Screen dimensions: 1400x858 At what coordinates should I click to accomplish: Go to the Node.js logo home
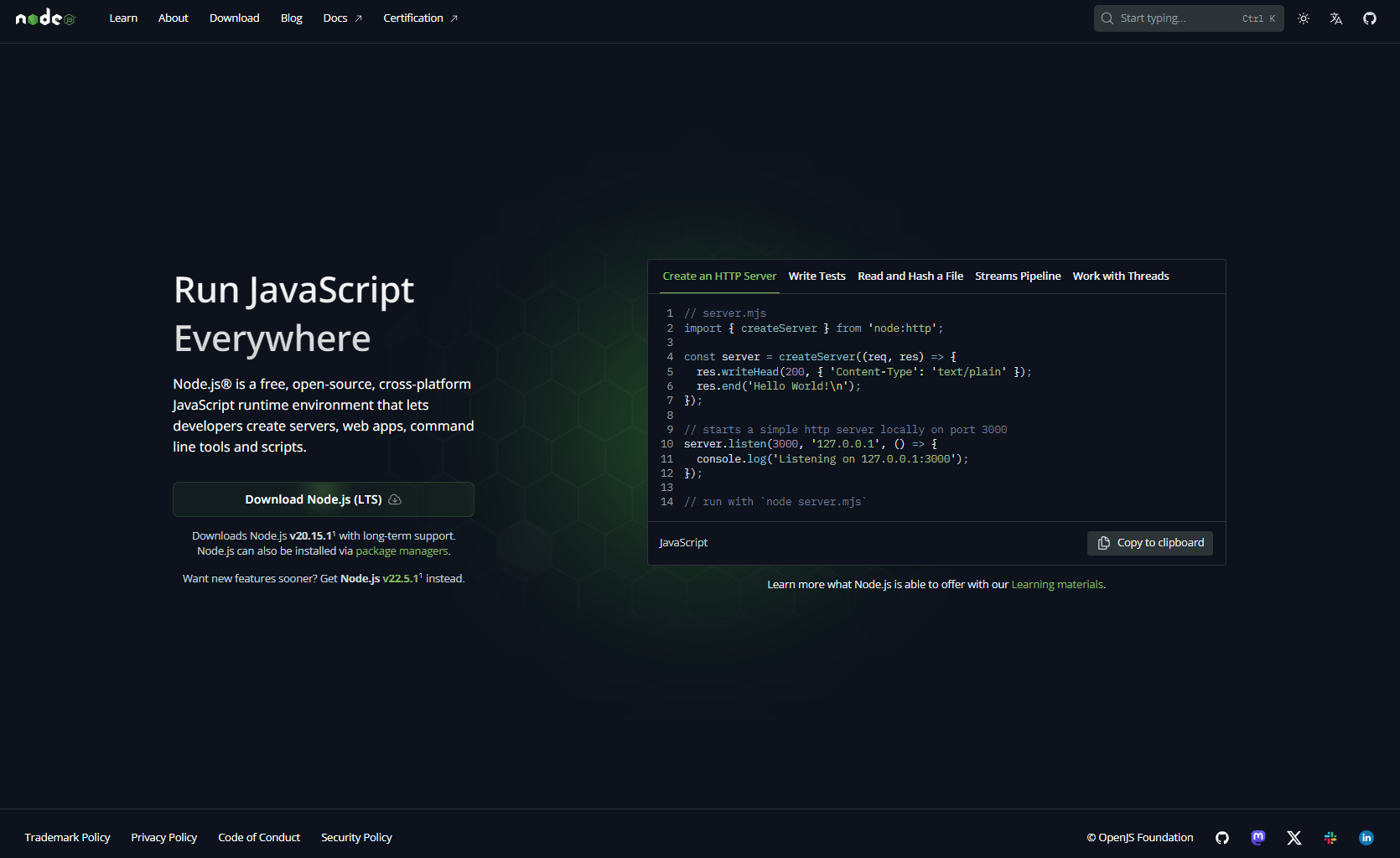(x=45, y=18)
